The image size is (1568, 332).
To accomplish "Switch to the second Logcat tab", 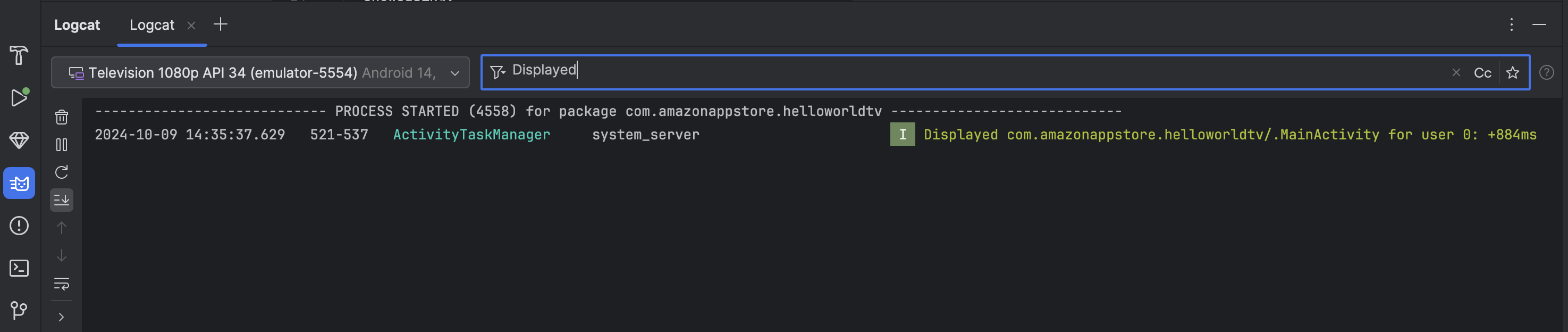I will (151, 25).
